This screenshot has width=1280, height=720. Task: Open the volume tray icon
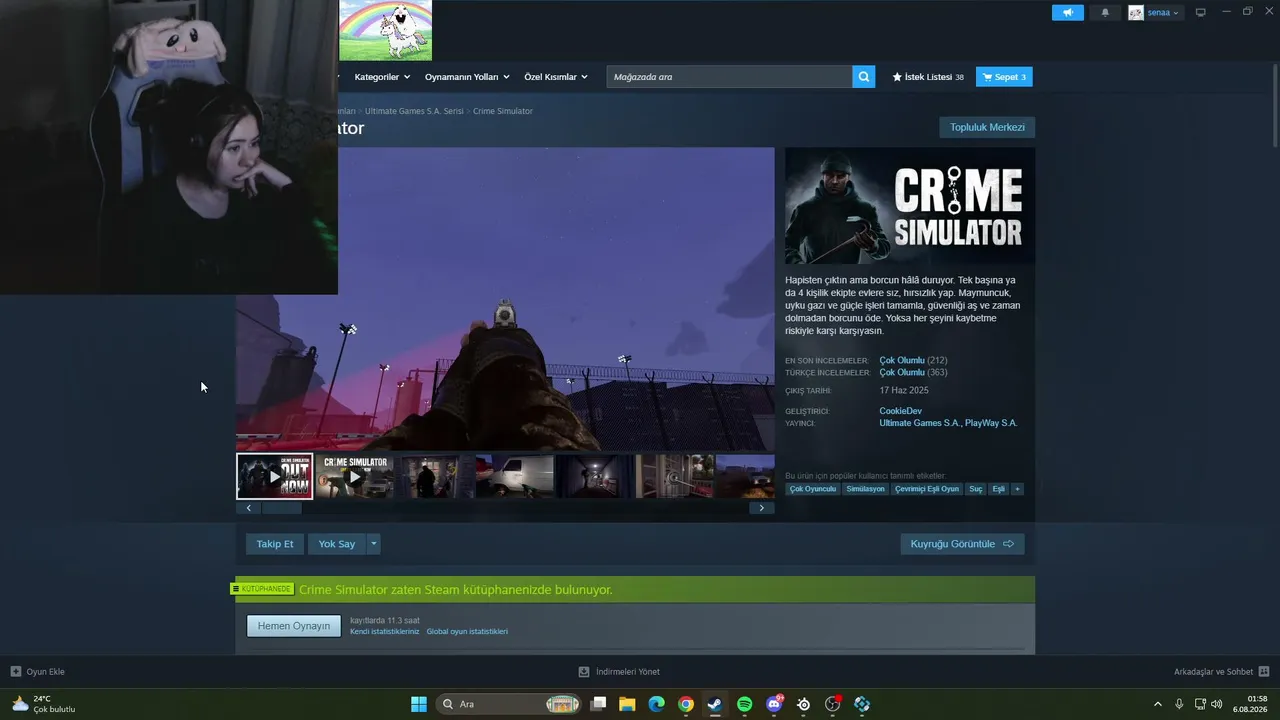[1217, 704]
